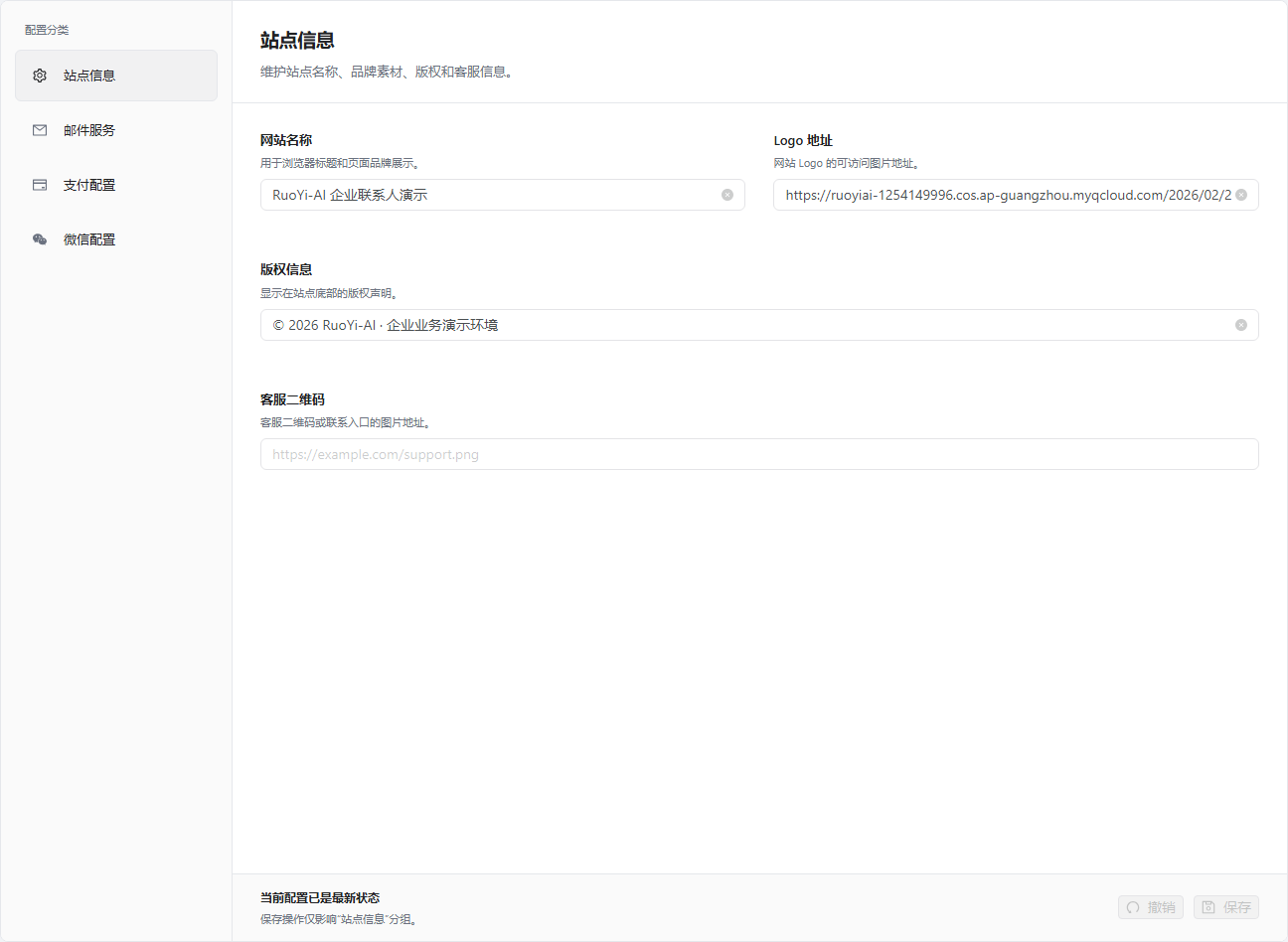Screen dimensions: 1288x942
Task: Click the 版权信息 field label
Action: pyautogui.click(x=286, y=269)
